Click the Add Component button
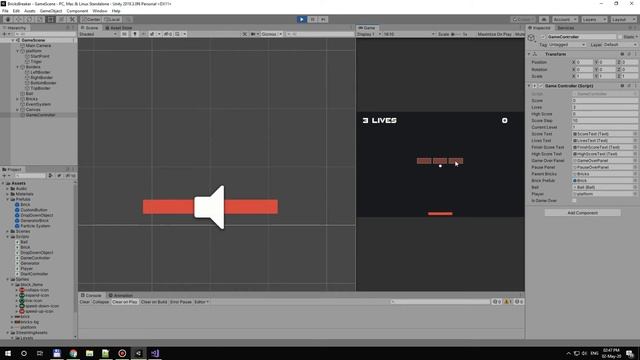 tap(582, 213)
